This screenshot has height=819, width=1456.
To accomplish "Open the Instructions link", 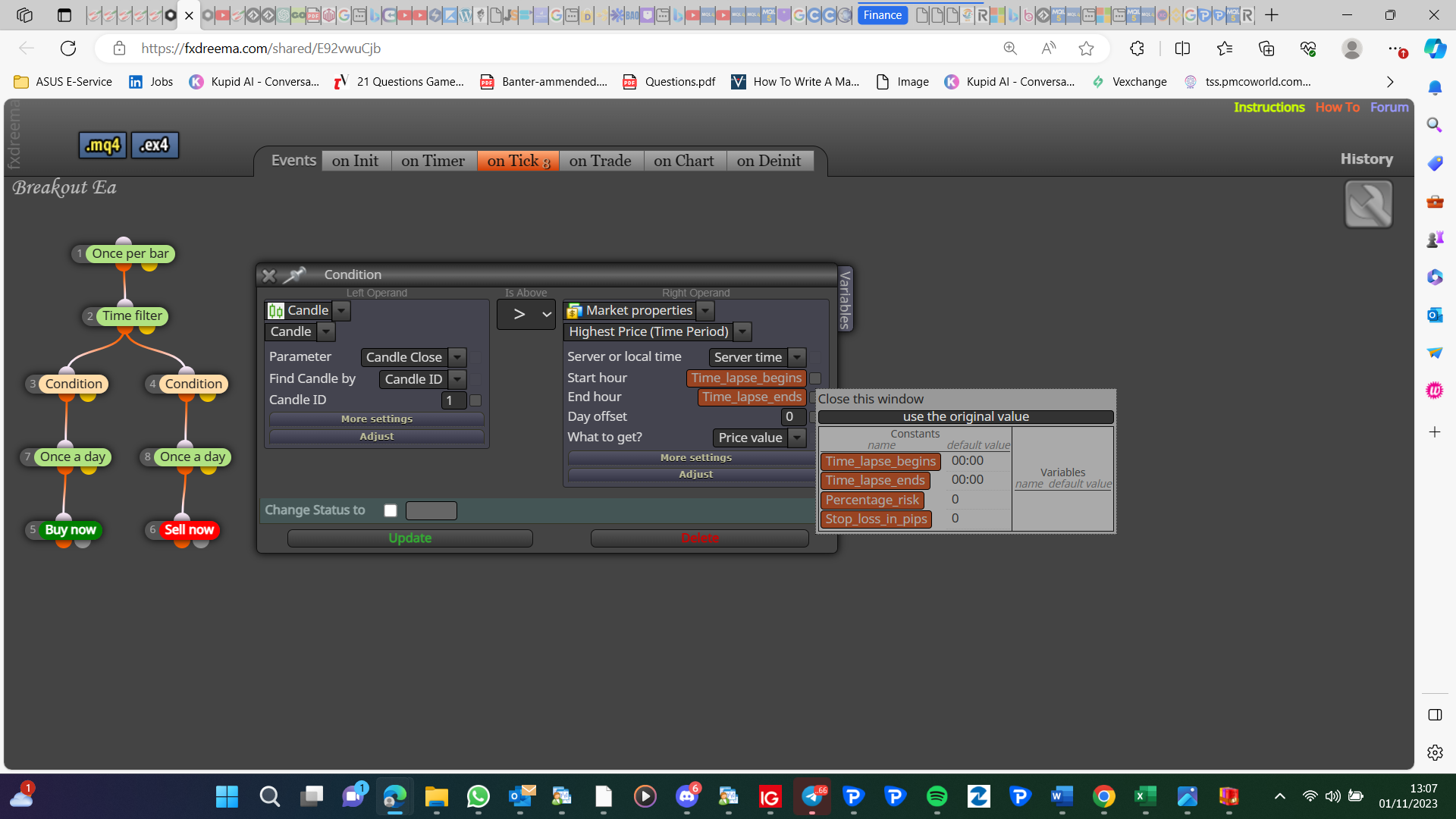I will pos(1269,108).
